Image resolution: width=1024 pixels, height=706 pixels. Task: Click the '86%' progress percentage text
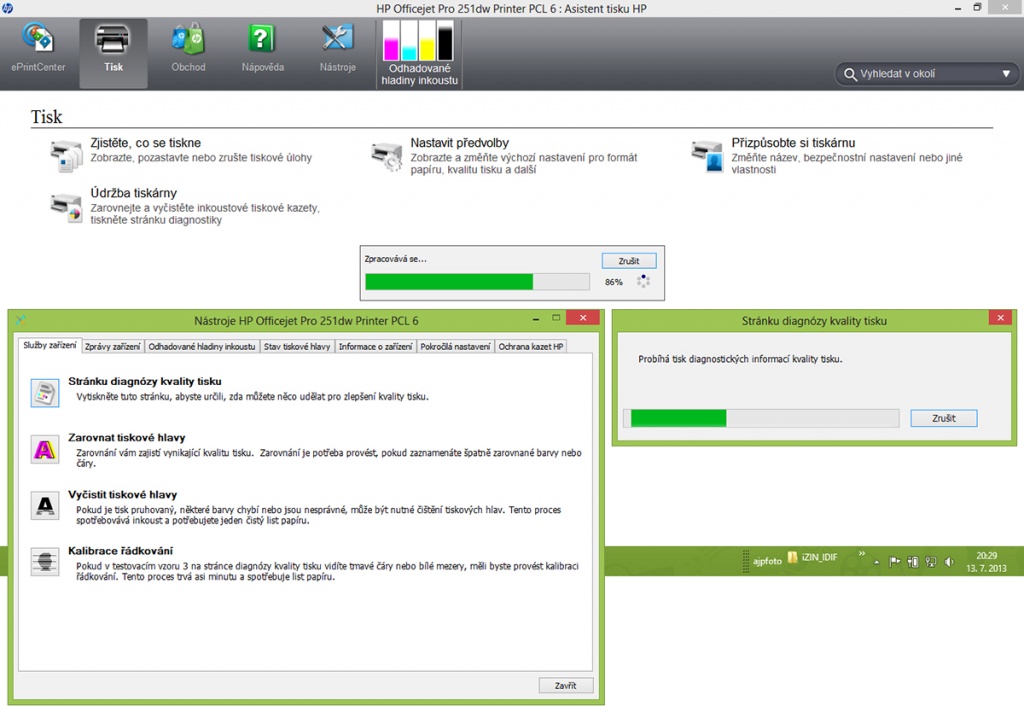[613, 282]
